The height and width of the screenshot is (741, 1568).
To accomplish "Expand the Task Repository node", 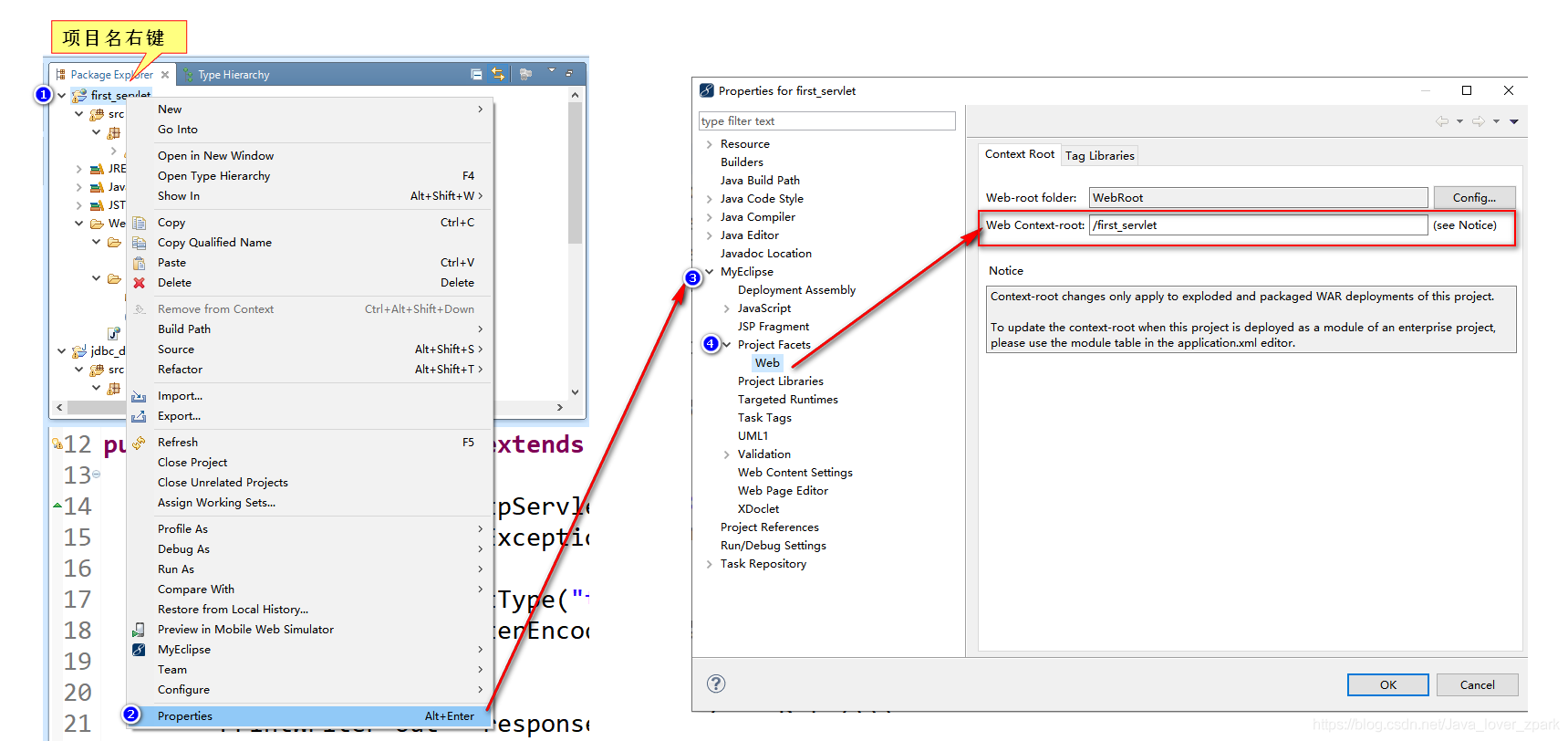I will tap(709, 564).
